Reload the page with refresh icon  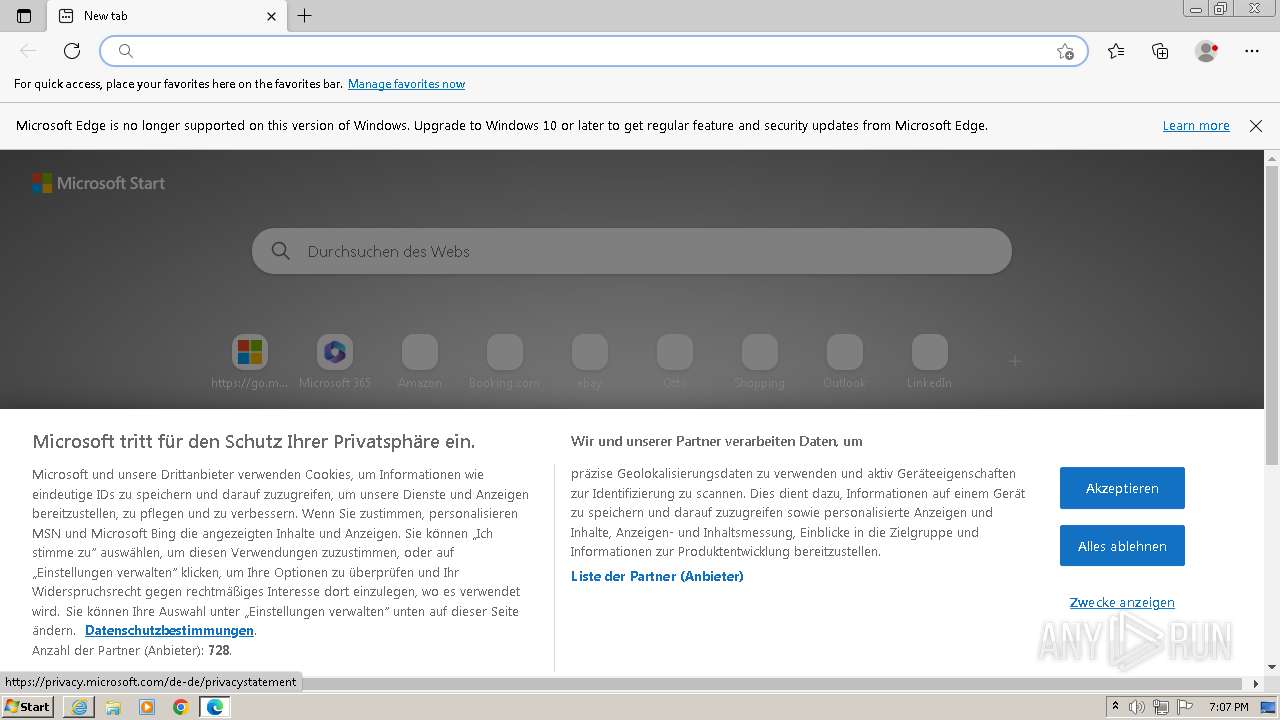click(x=72, y=51)
